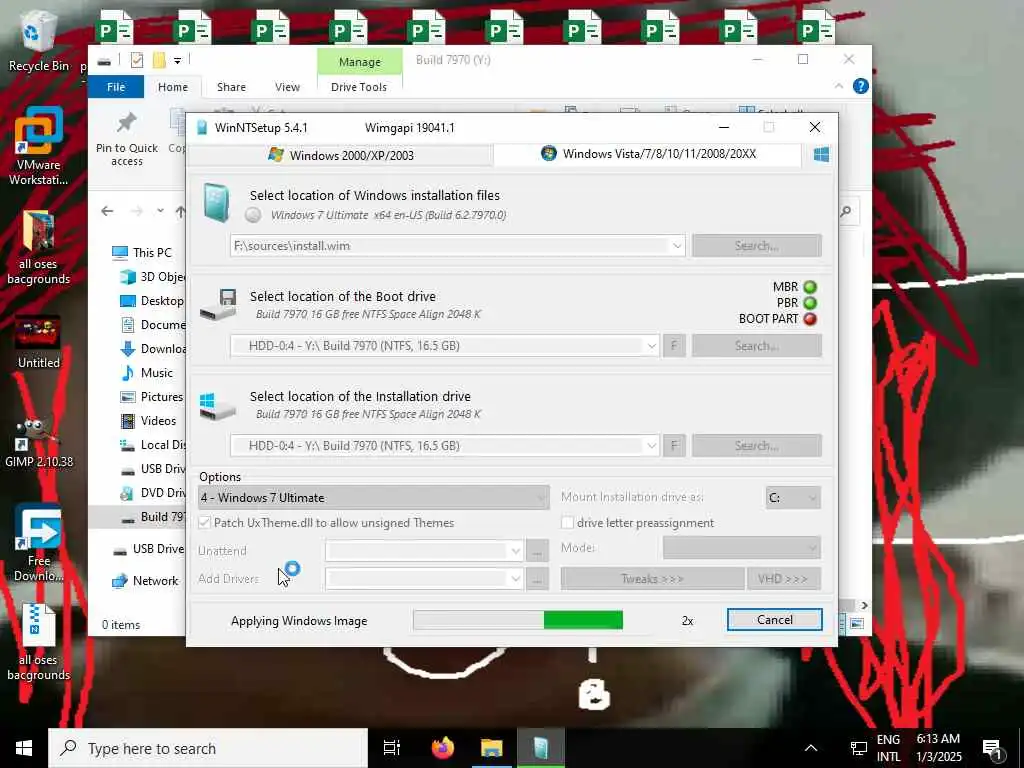Open the Mode dropdown
Viewport: 1024px width, 768px height.
741,547
